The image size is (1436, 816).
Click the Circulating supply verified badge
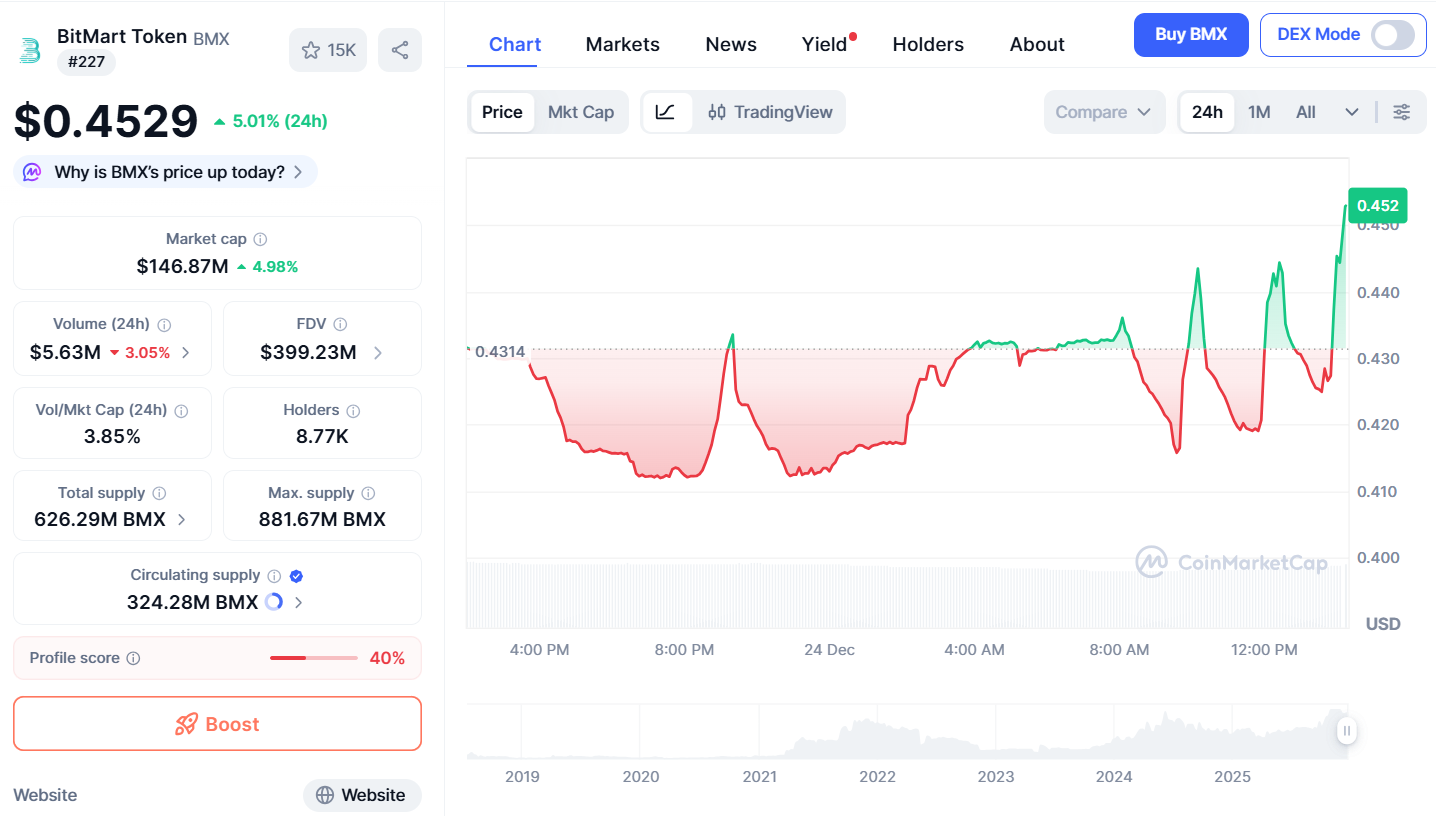pyautogui.click(x=296, y=576)
